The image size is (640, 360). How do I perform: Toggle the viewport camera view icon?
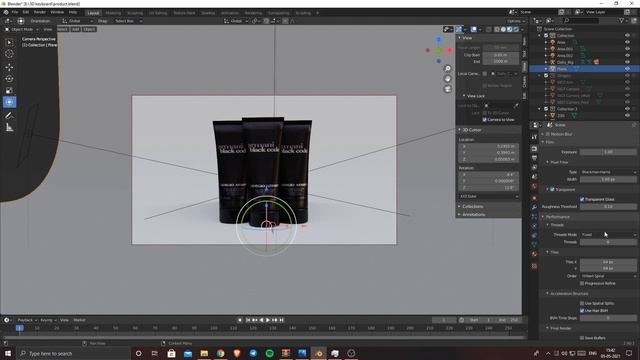pos(448,89)
